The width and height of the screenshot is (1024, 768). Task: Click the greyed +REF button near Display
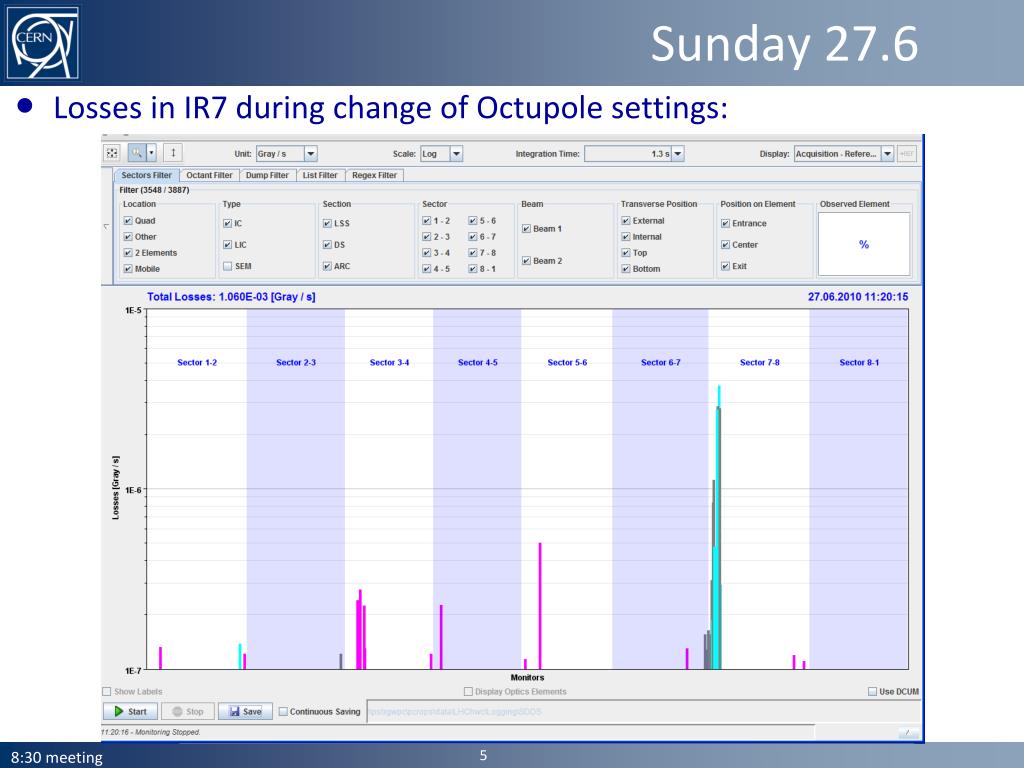pyautogui.click(x=906, y=153)
